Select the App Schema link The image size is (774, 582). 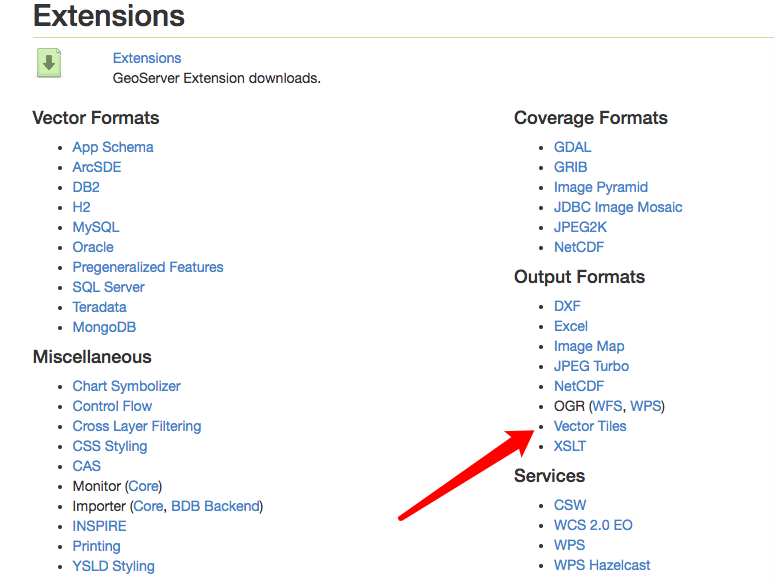point(113,147)
